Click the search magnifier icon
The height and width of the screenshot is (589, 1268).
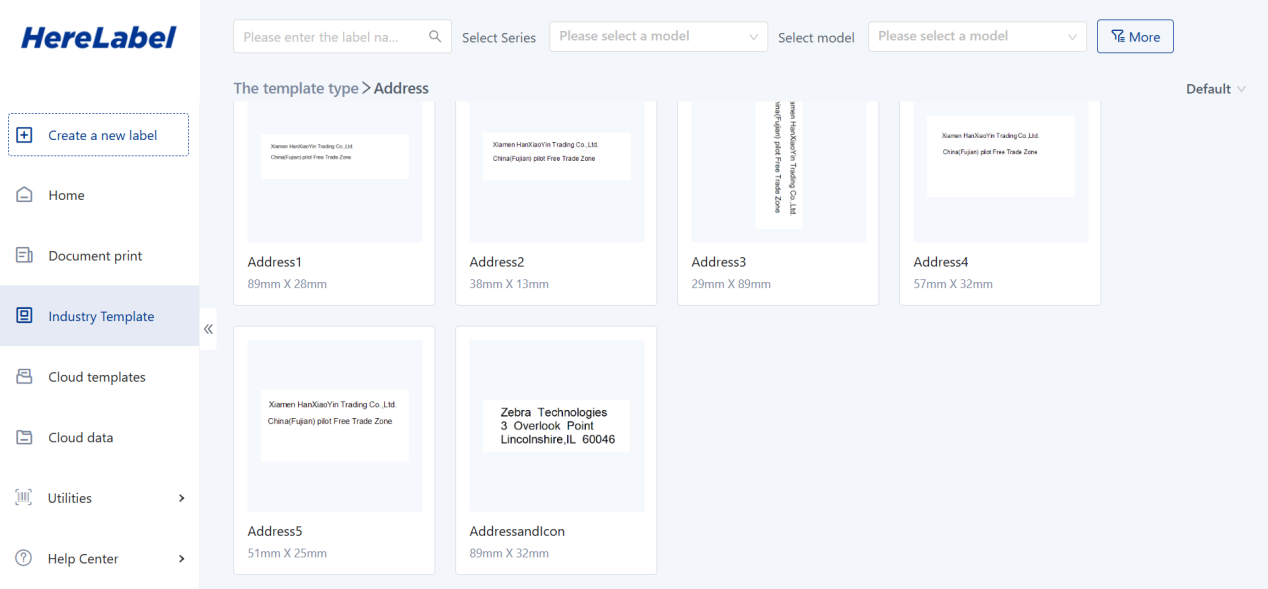(434, 35)
